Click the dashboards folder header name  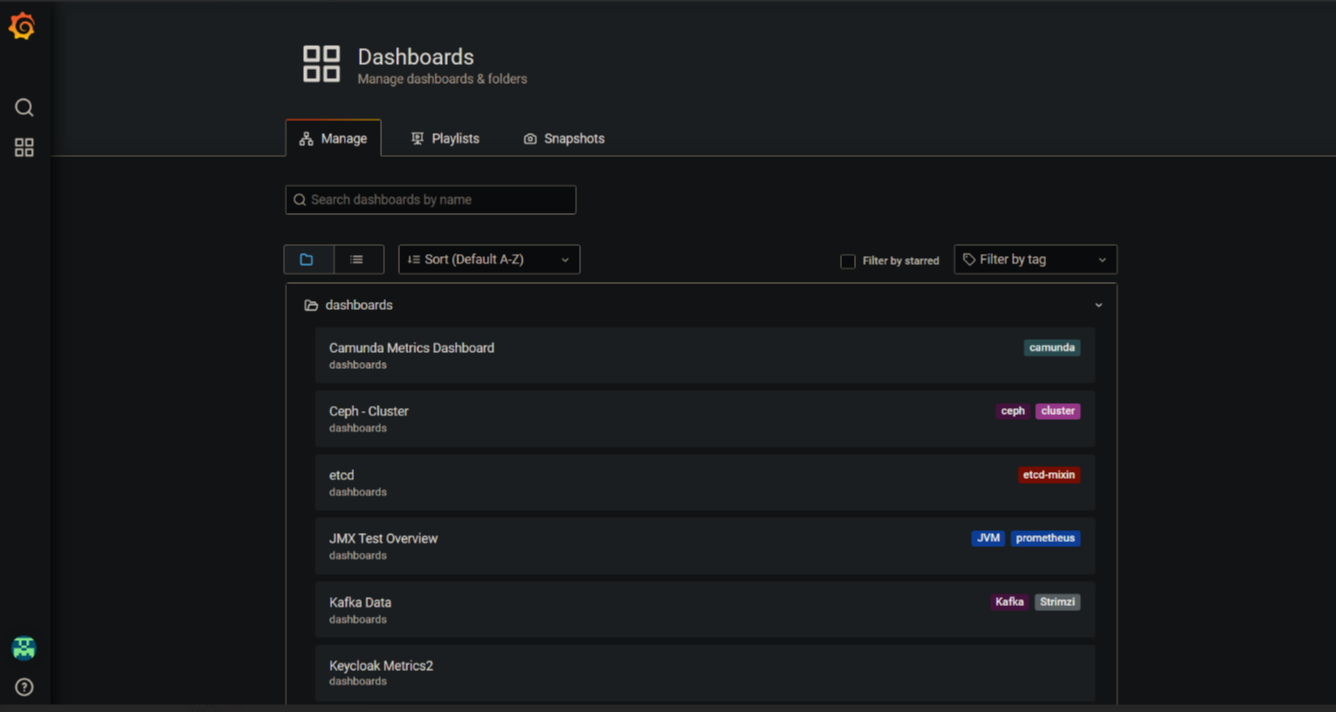(359, 305)
